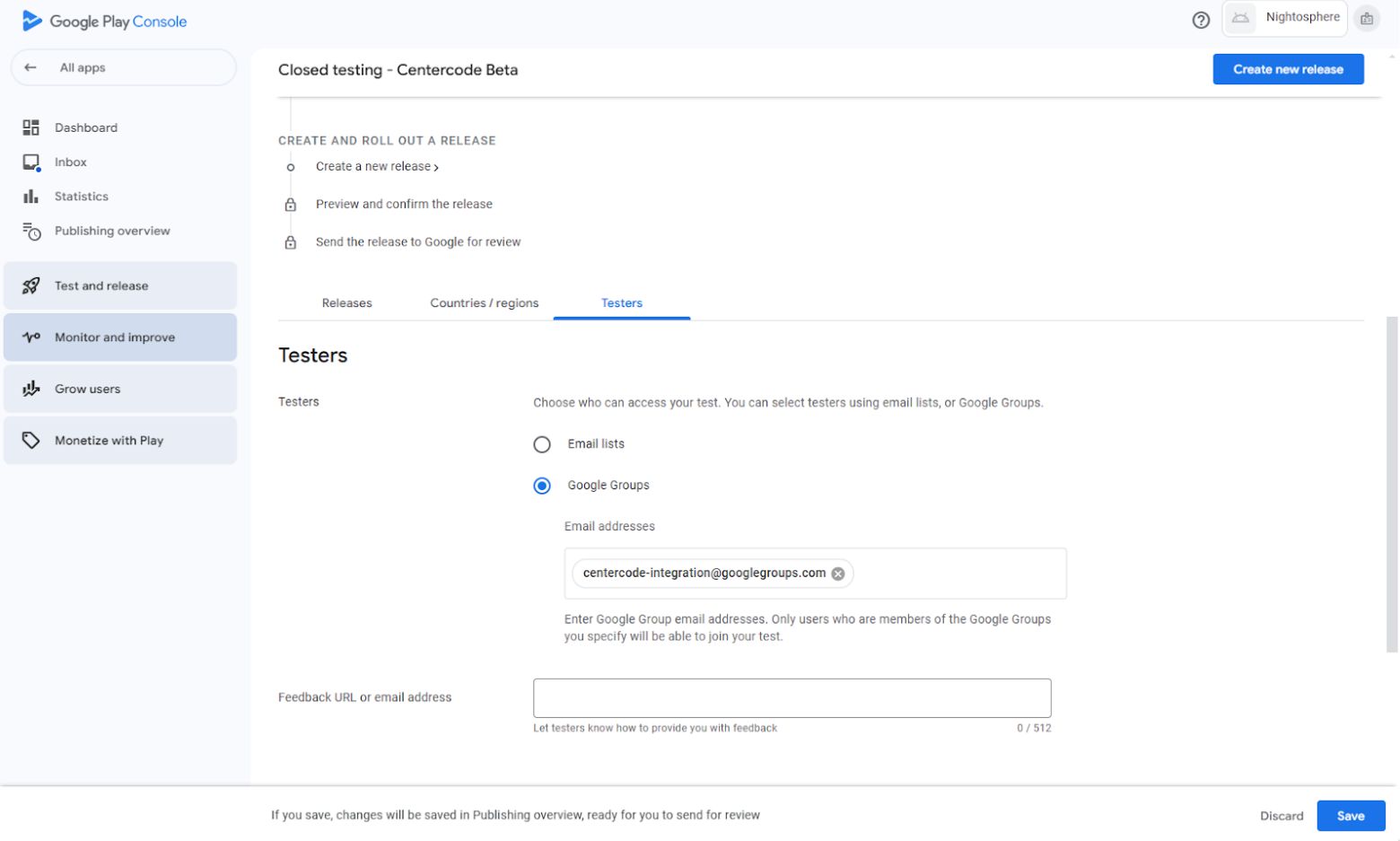This screenshot has width=1400, height=841.
Task: Click the Save button
Action: [1351, 816]
